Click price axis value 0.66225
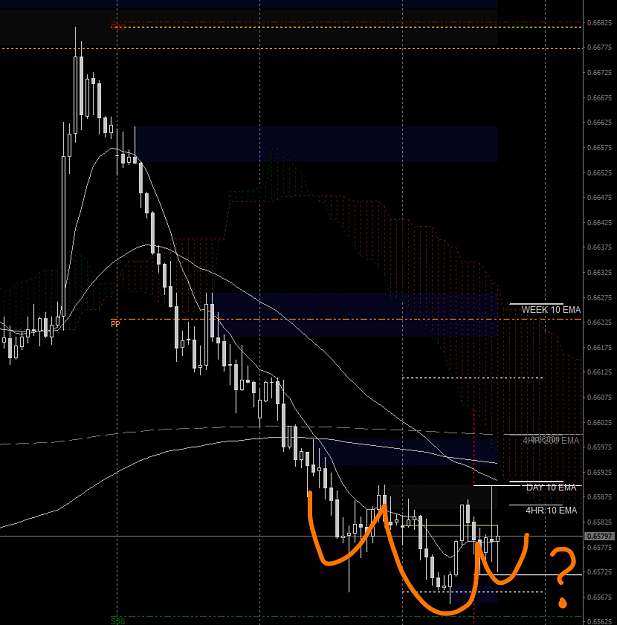The height and width of the screenshot is (625, 617). [599, 322]
